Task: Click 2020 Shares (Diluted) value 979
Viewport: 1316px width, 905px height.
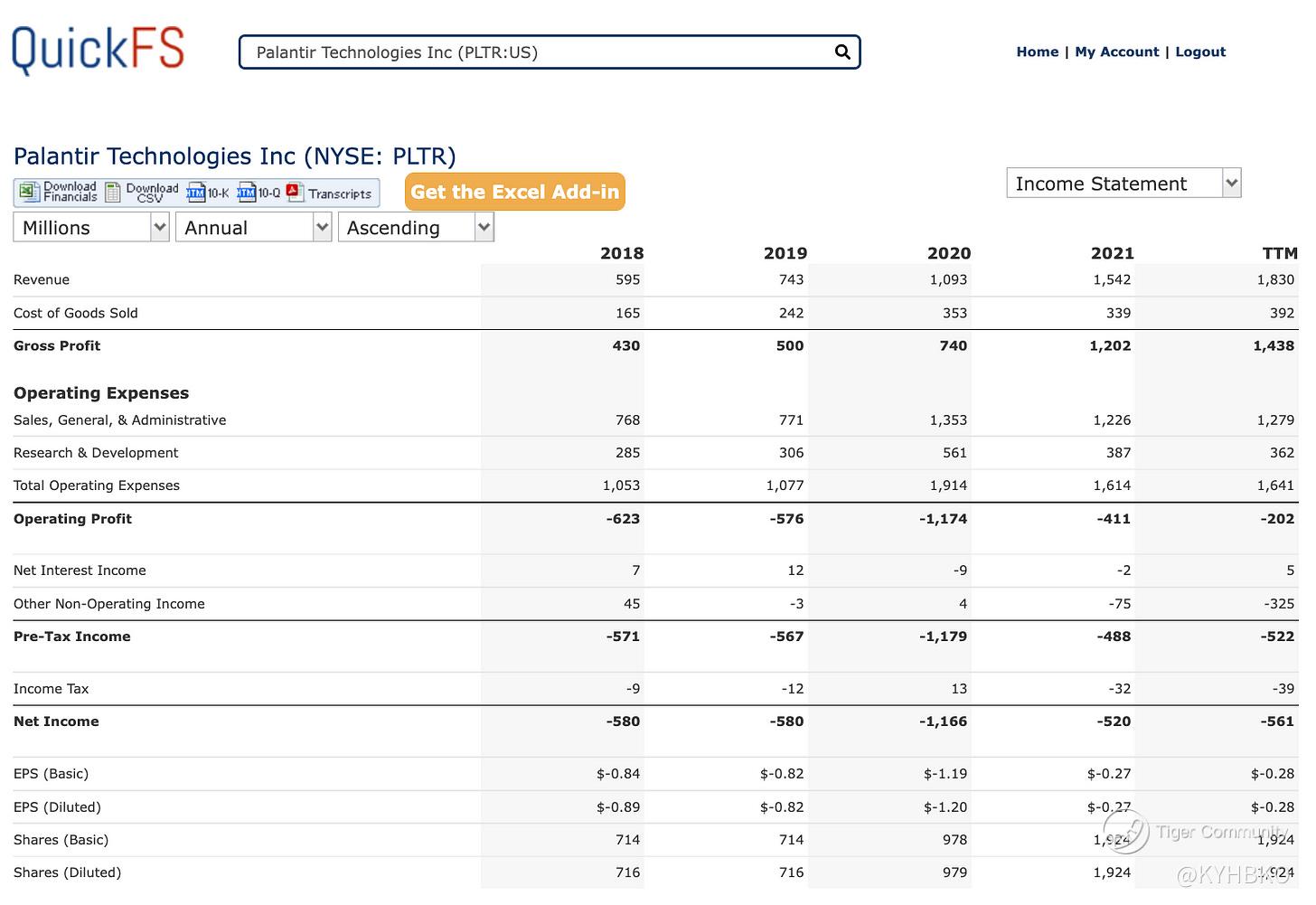Action: (954, 872)
